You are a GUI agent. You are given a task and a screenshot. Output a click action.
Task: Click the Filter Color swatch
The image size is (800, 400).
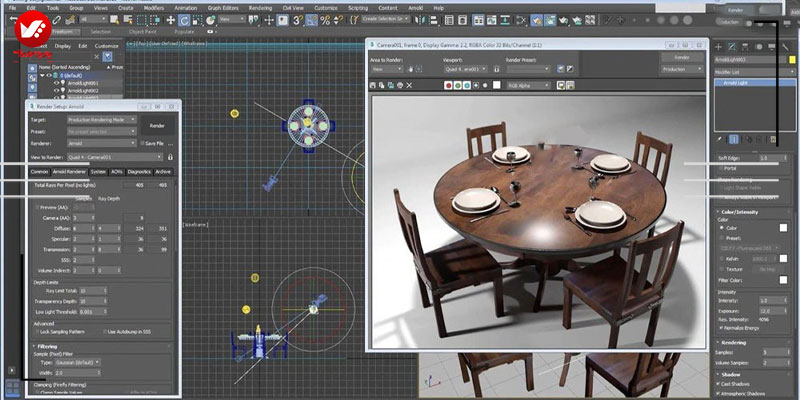pyautogui.click(x=783, y=280)
